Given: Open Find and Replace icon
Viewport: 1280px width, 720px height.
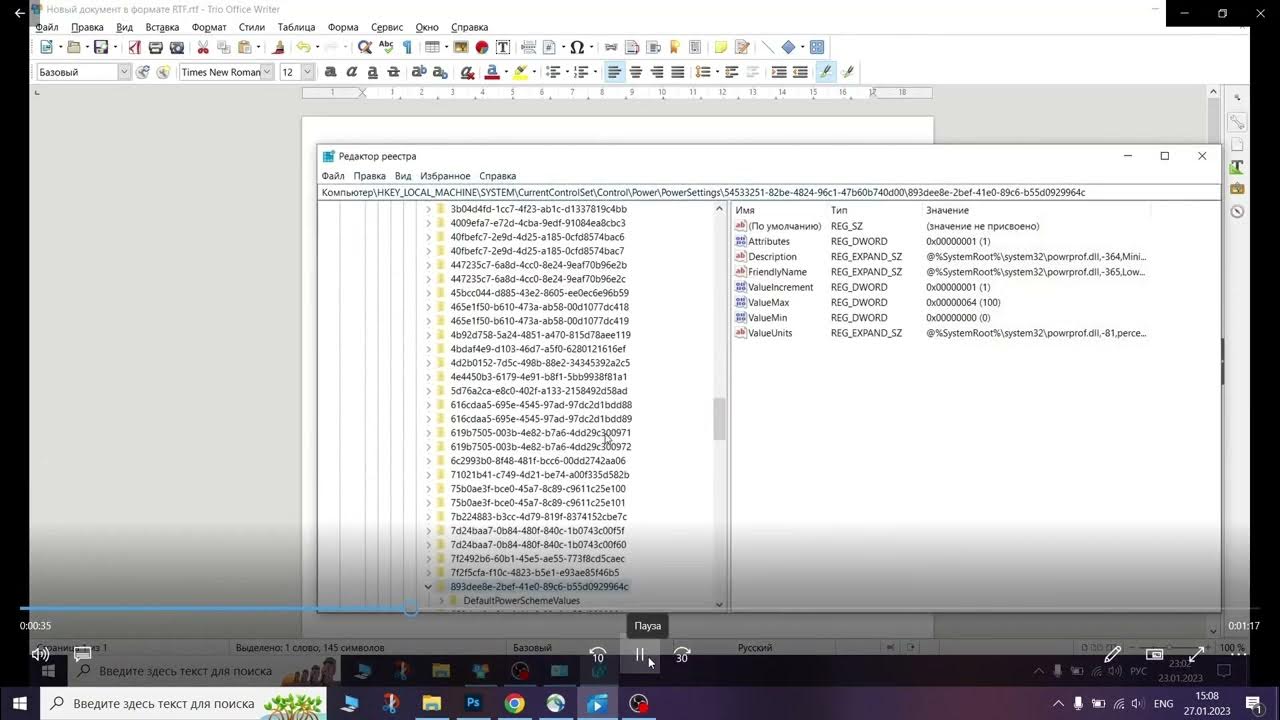Looking at the screenshot, I should pyautogui.click(x=365, y=47).
